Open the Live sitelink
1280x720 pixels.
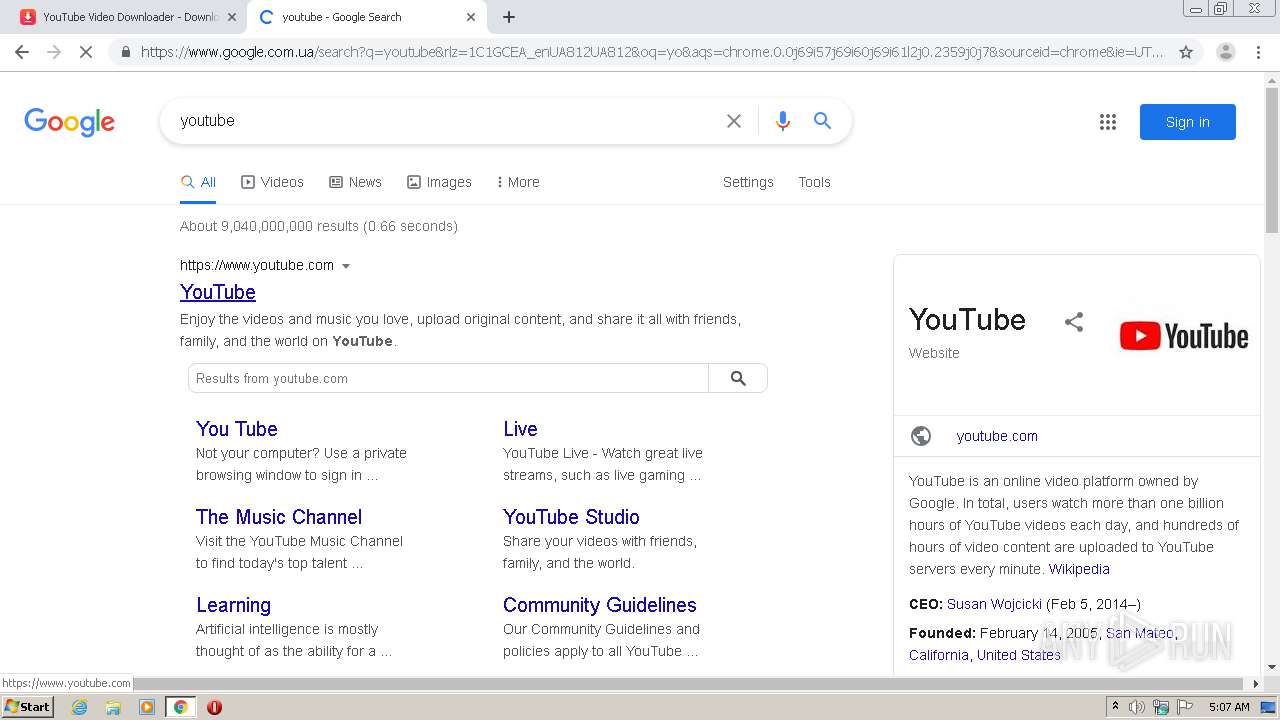point(520,429)
